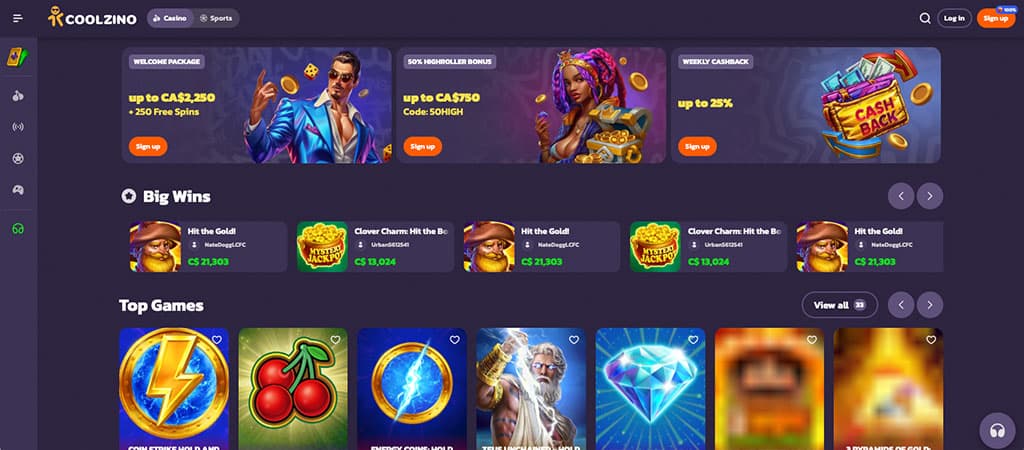Switch to the Sports tab

pyautogui.click(x=216, y=18)
